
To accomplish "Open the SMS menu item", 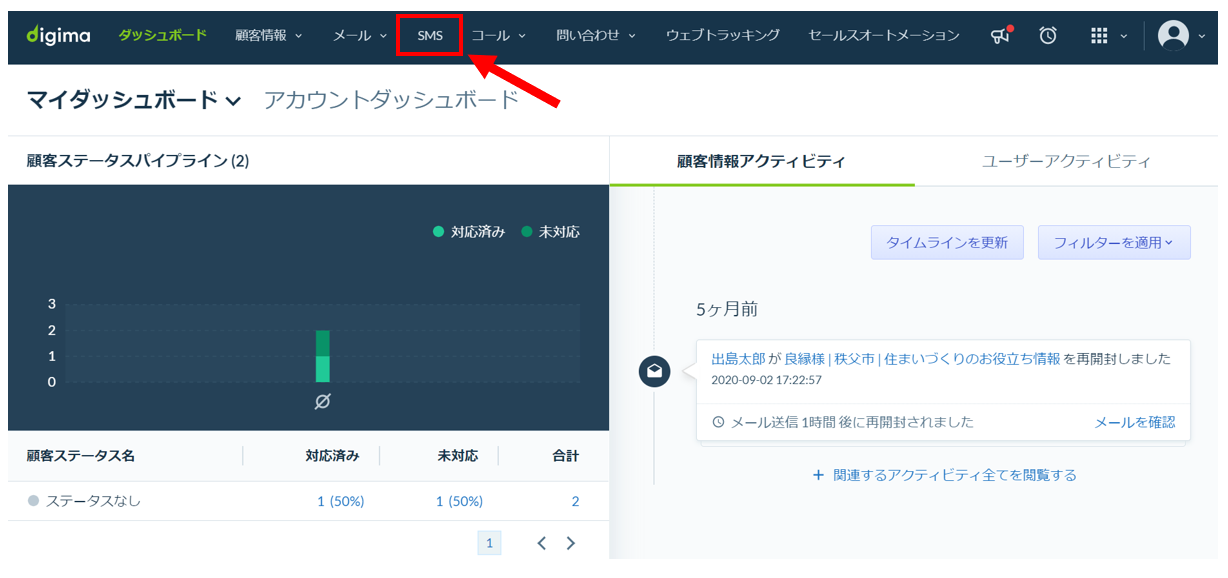I will [x=430, y=35].
